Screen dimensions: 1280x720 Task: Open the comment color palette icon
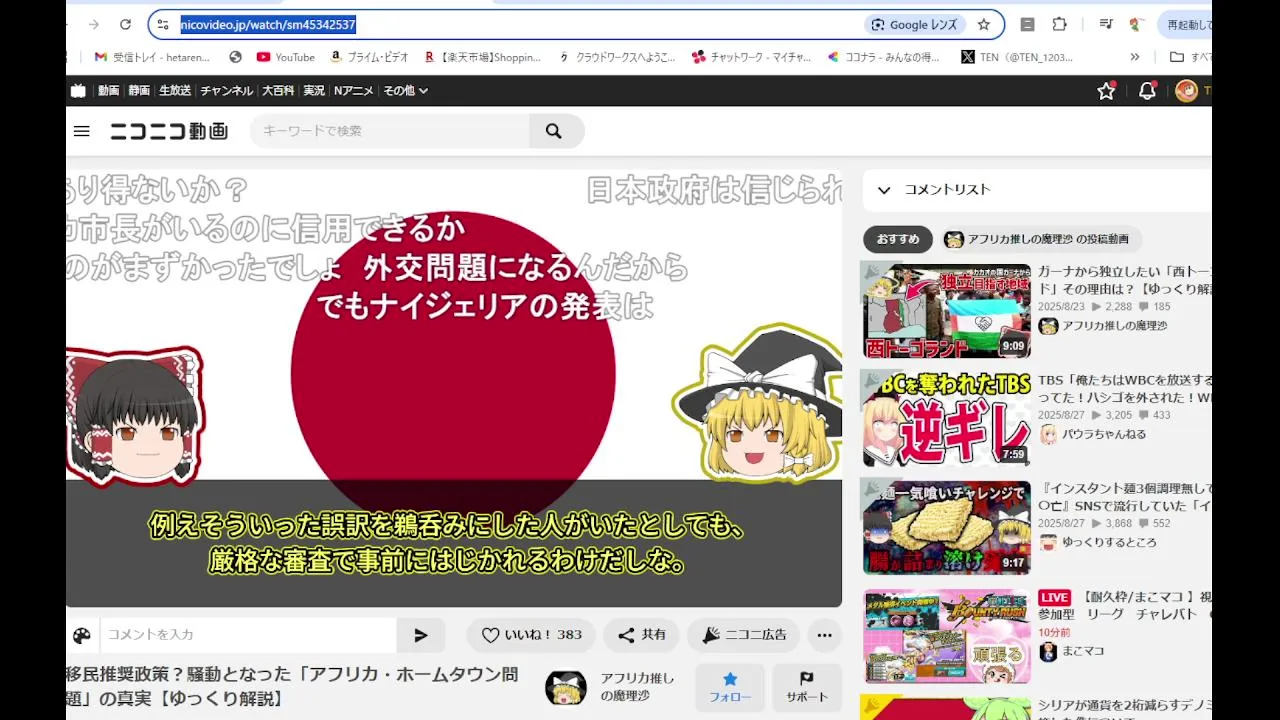click(x=82, y=635)
